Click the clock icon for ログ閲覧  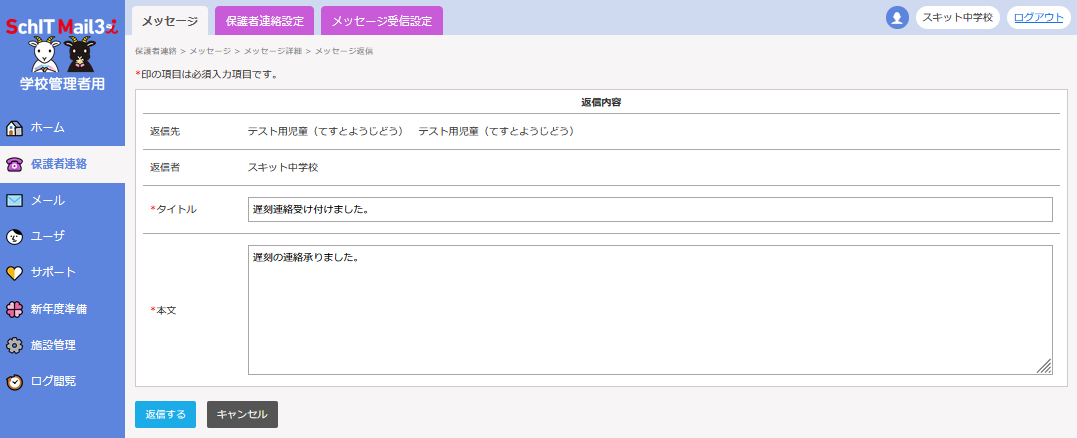coord(15,382)
